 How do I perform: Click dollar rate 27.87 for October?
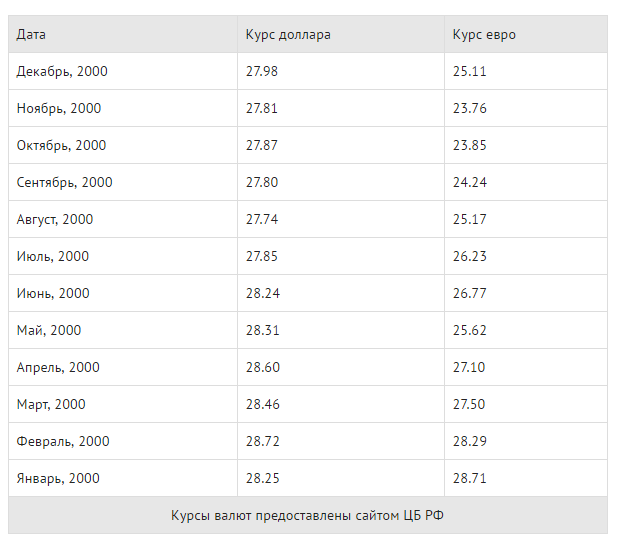tap(262, 146)
